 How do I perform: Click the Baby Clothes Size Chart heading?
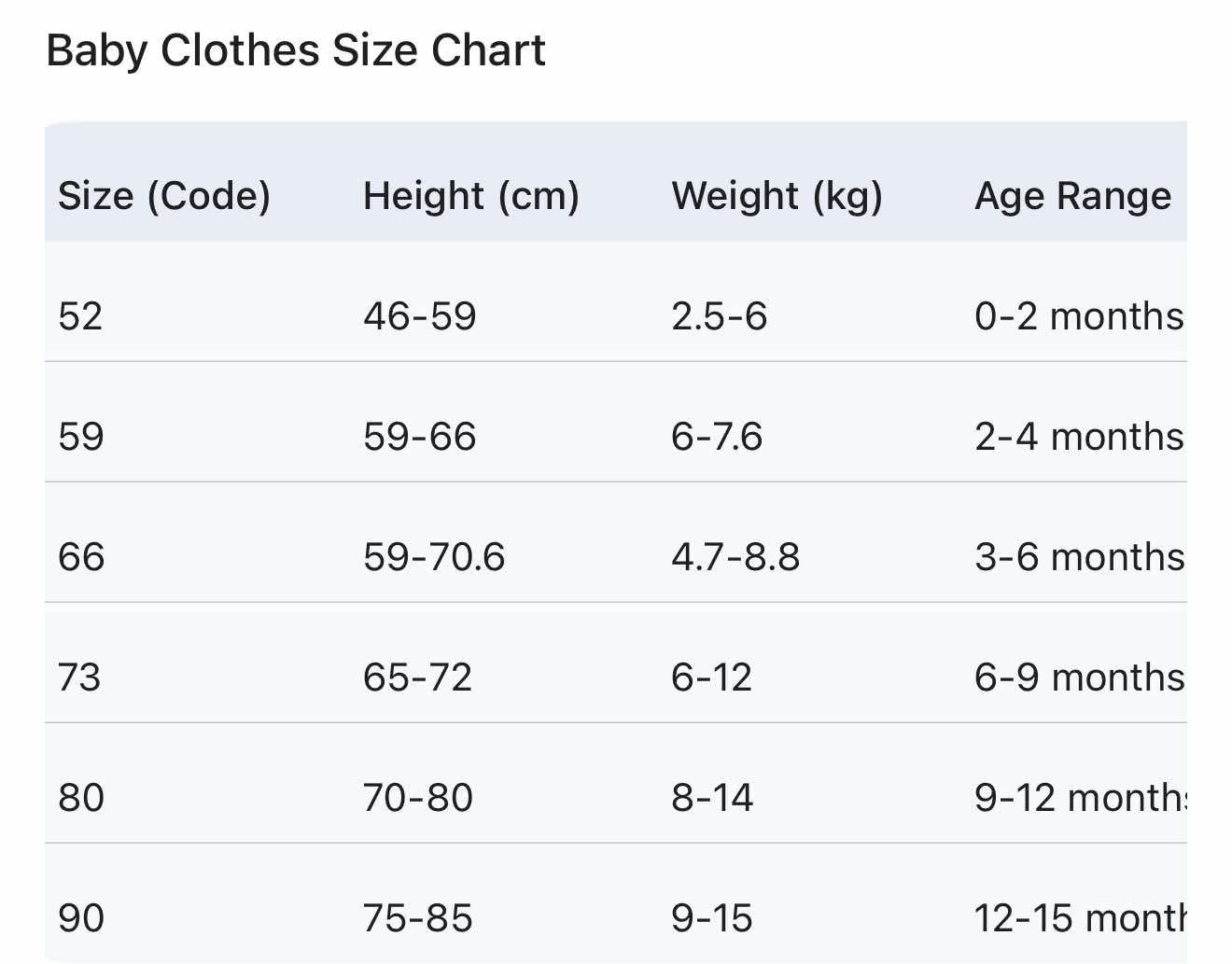tap(296, 51)
